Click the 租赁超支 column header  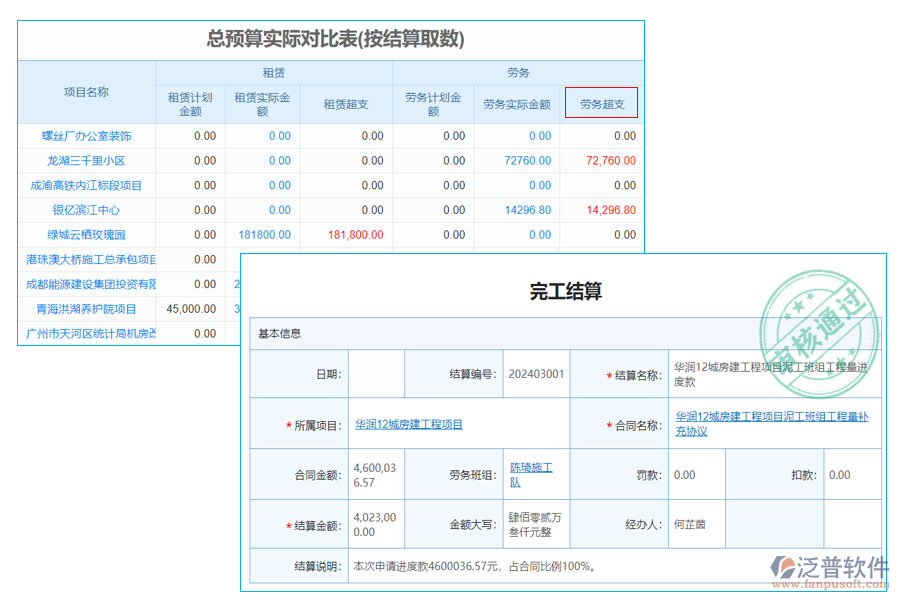(346, 102)
